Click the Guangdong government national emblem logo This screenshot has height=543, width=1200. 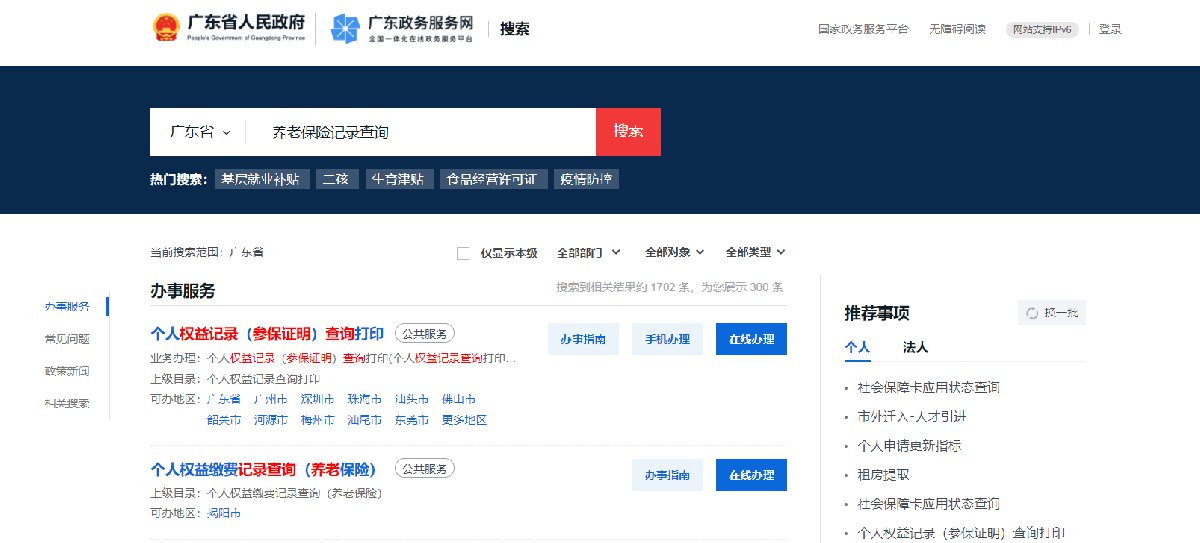click(164, 29)
